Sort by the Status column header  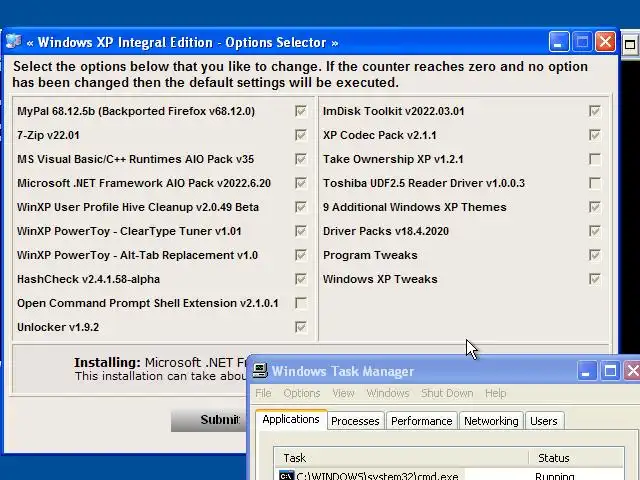click(576, 458)
